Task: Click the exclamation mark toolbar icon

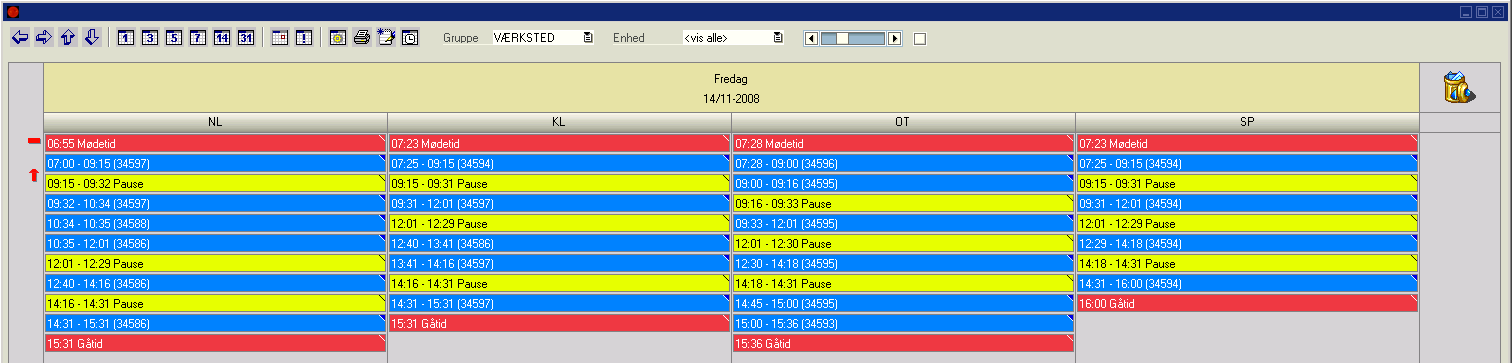Action: 304,38
